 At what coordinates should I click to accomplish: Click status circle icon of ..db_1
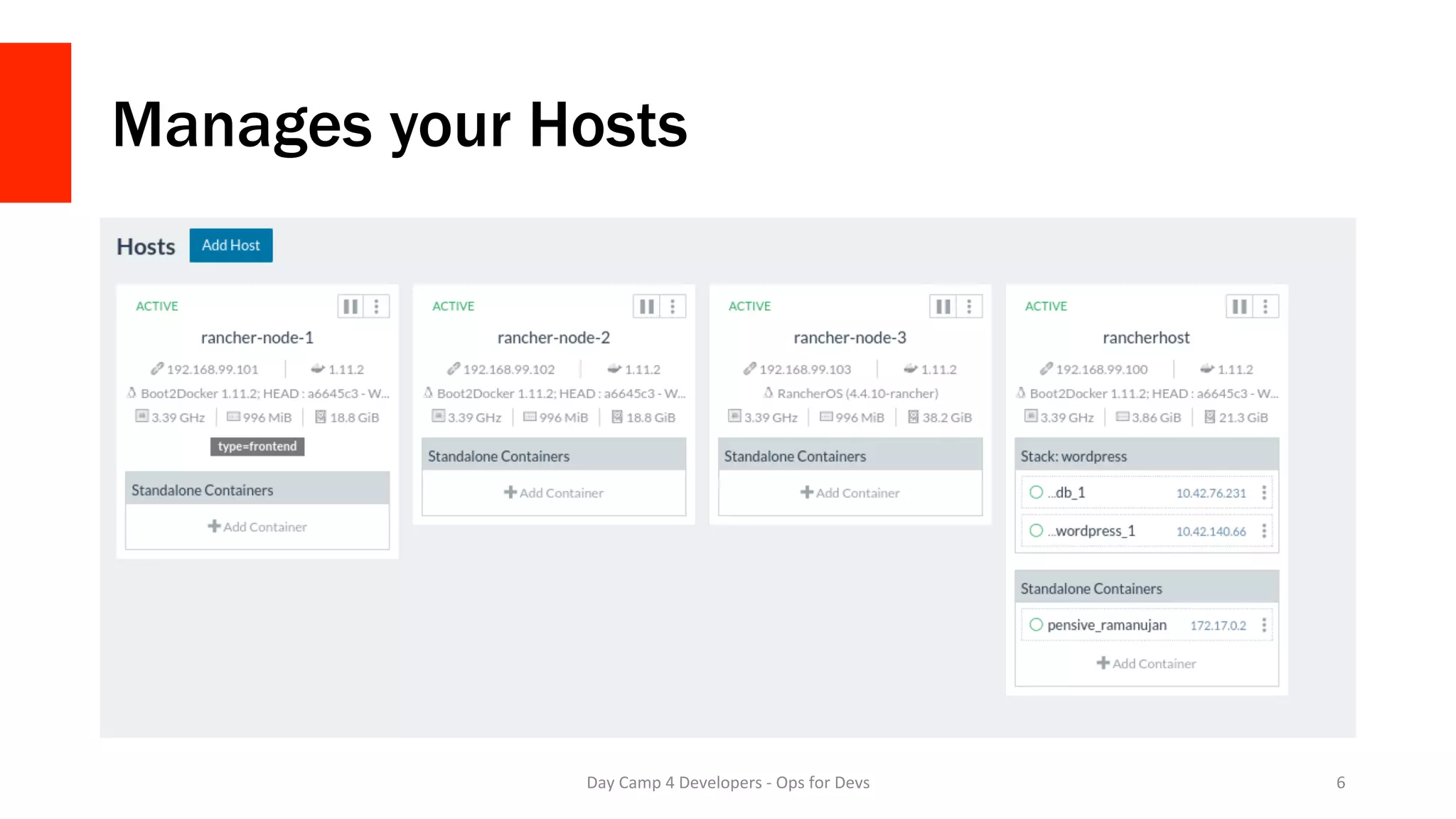(x=1037, y=492)
